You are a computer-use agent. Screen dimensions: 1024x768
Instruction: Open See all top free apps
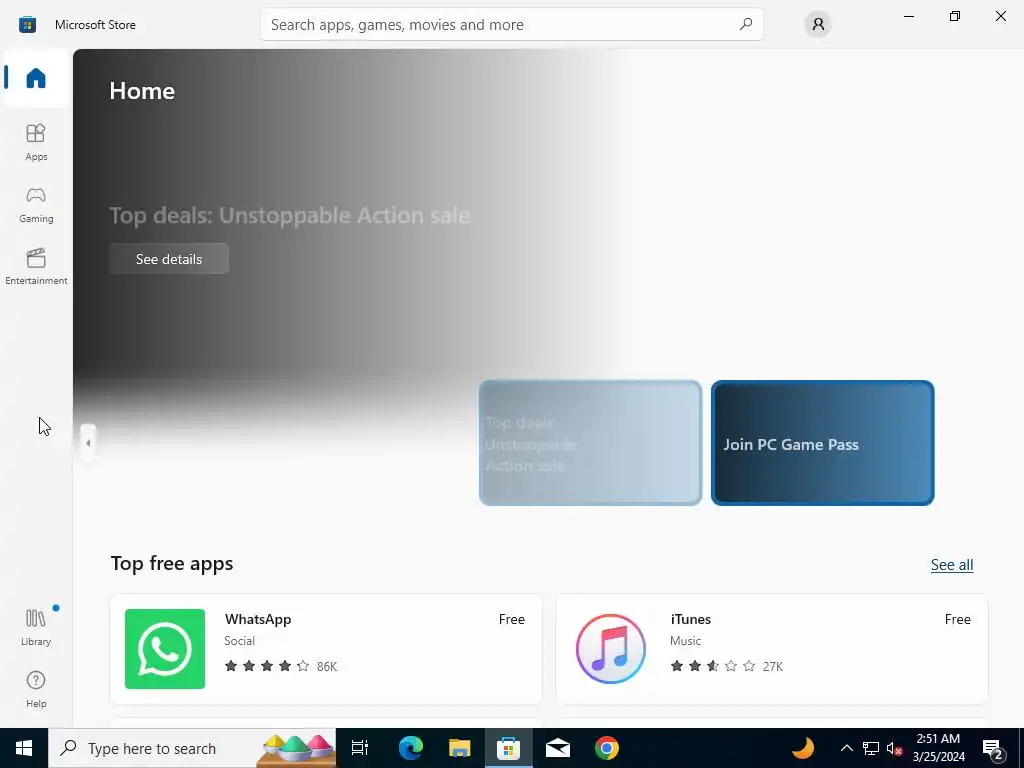tap(952, 565)
